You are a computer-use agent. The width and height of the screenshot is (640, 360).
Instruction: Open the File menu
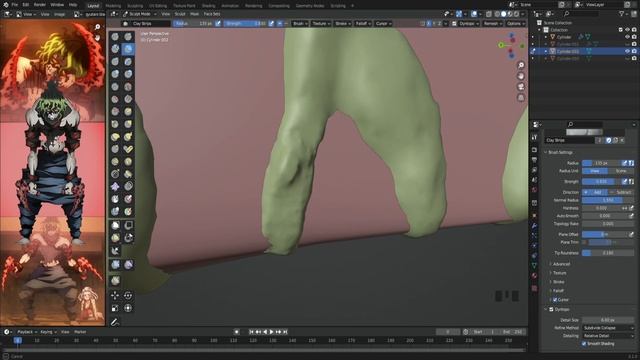15,5
